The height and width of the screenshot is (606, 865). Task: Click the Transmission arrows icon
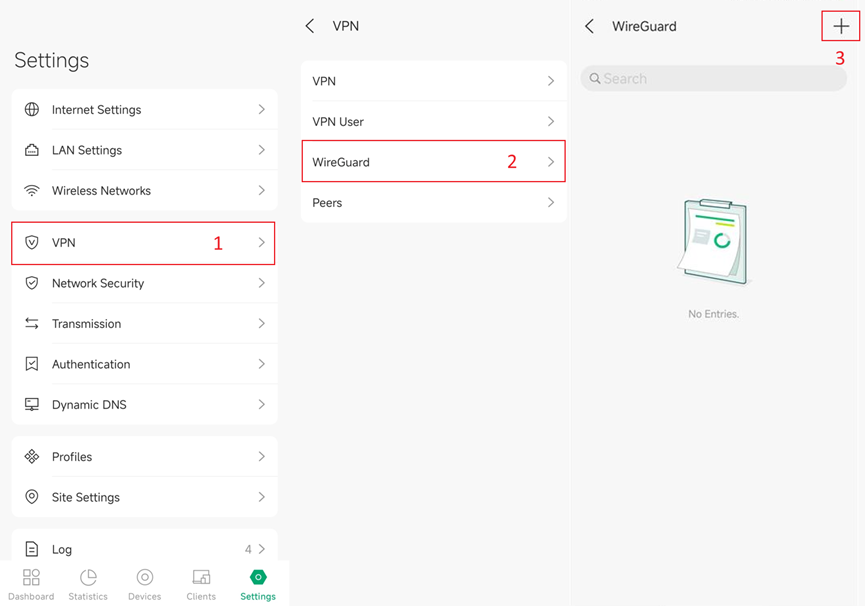pyautogui.click(x=31, y=323)
